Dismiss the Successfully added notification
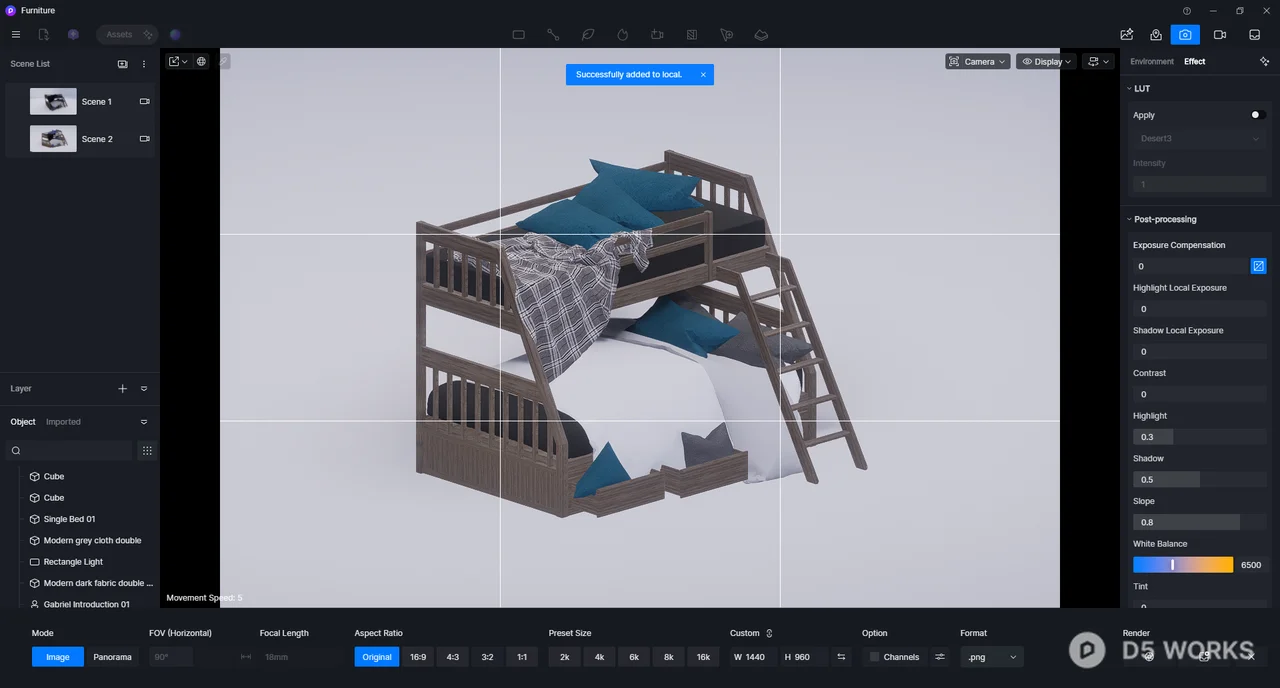Viewport: 1280px width, 688px height. (x=703, y=75)
